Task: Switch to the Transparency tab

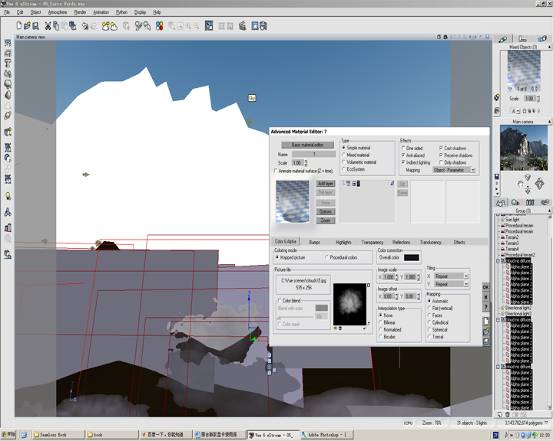Action: [x=372, y=242]
